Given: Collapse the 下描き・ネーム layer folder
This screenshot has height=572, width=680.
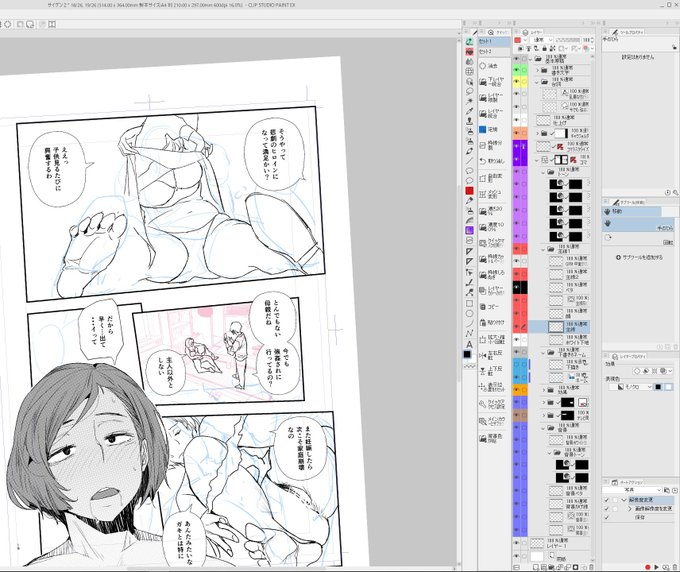Looking at the screenshot, I should point(543,353).
